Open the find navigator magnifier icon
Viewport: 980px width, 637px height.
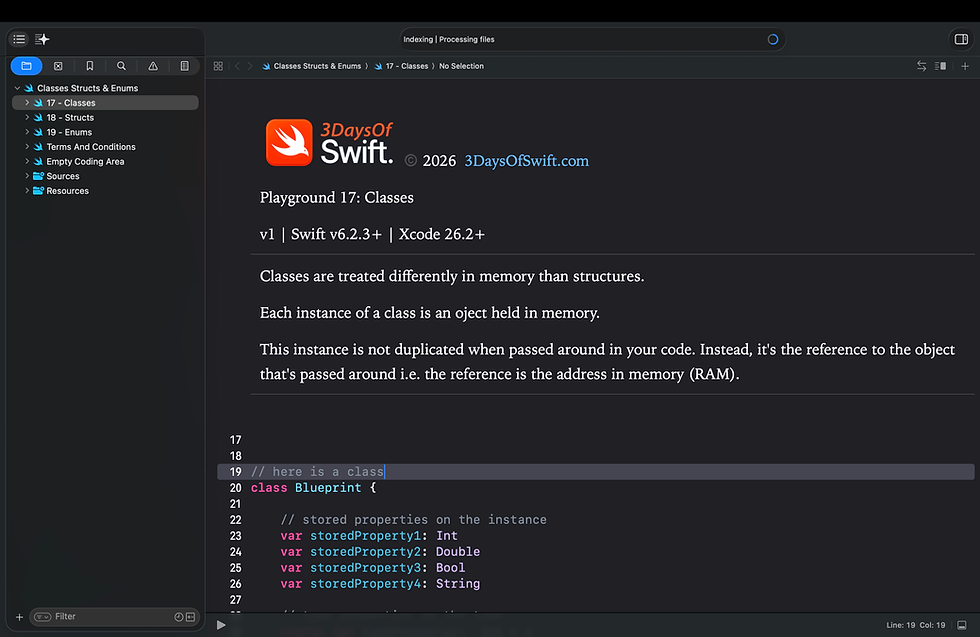(121, 66)
